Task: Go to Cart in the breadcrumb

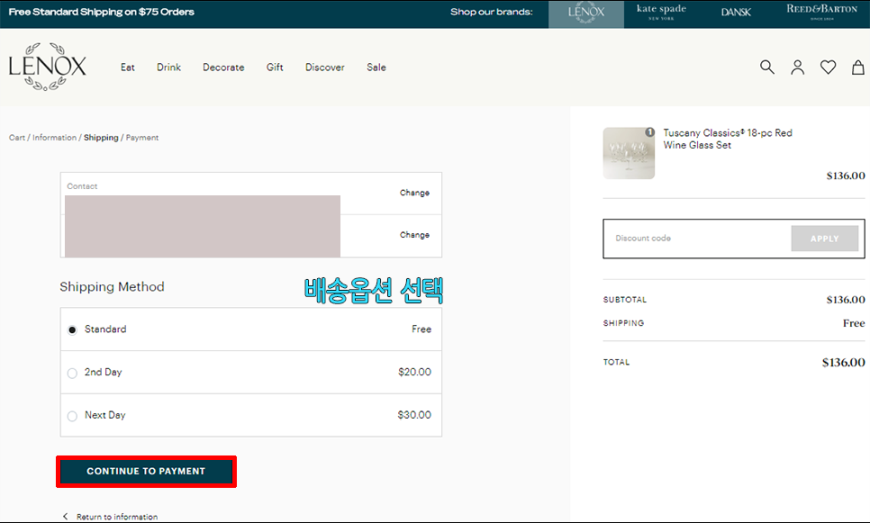Action: [17, 138]
